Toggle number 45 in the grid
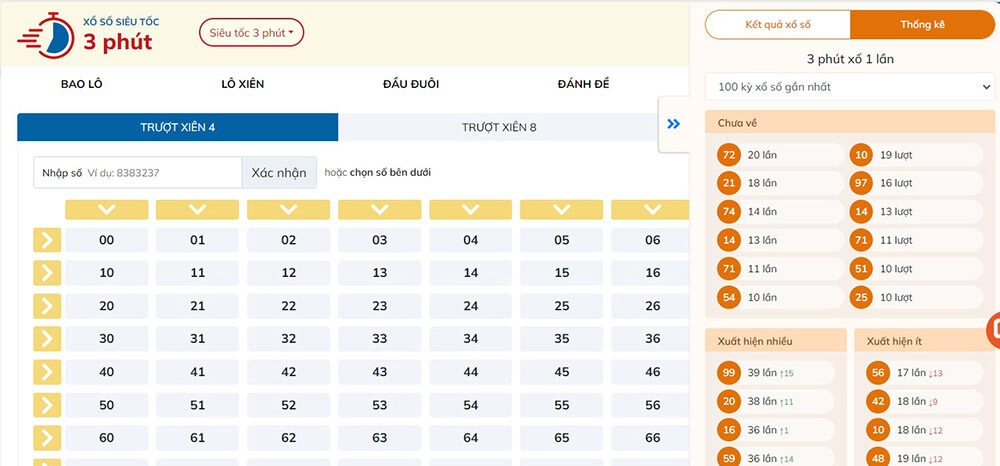The image size is (1000, 466). point(561,372)
